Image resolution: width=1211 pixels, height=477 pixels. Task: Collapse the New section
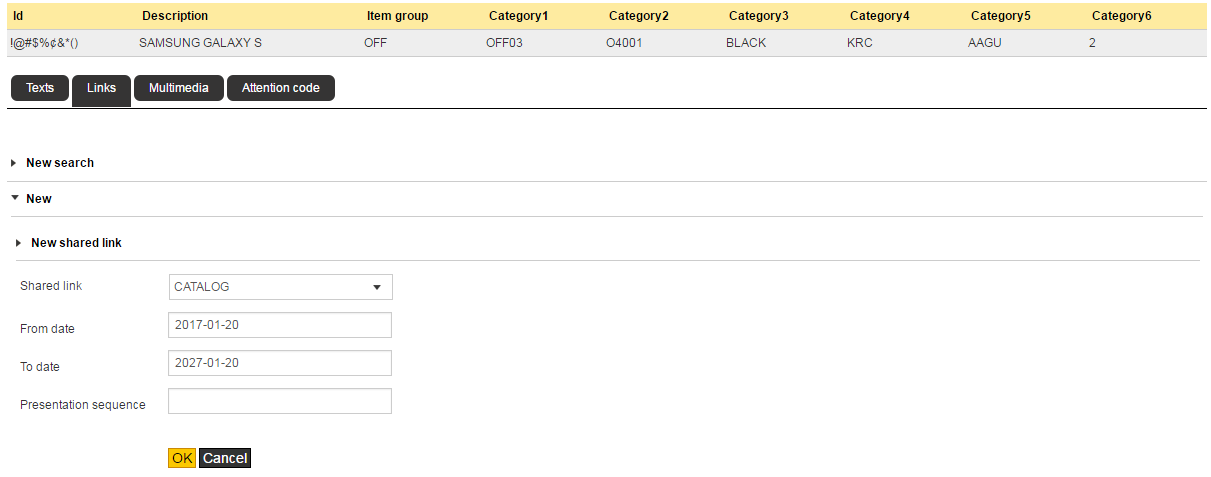click(x=38, y=199)
